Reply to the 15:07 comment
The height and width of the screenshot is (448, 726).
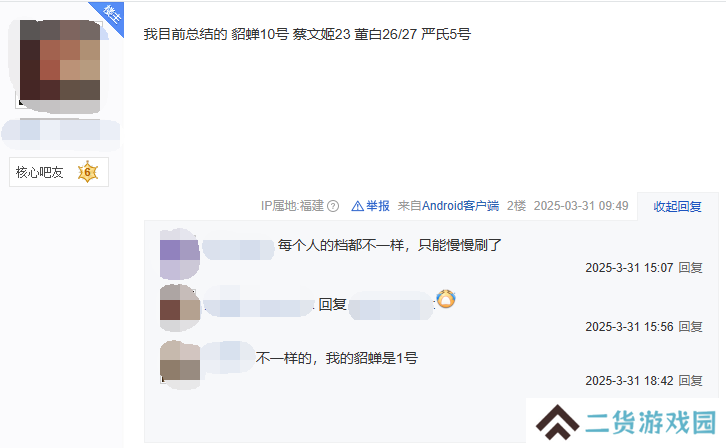[690, 268]
